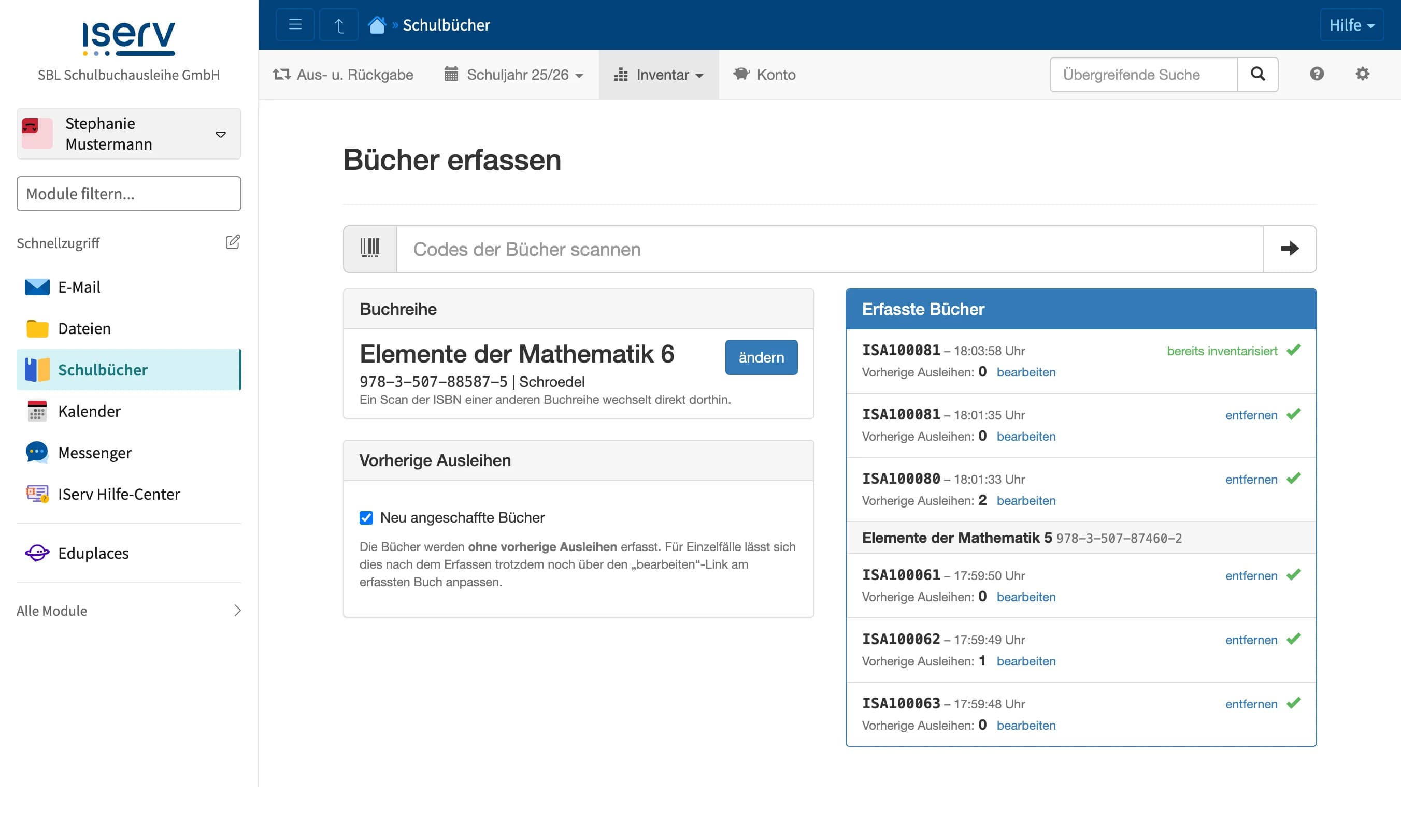The width and height of the screenshot is (1401, 840).
Task: Click green checkmark of ISA100081 18:01:35 row
Action: click(x=1293, y=414)
